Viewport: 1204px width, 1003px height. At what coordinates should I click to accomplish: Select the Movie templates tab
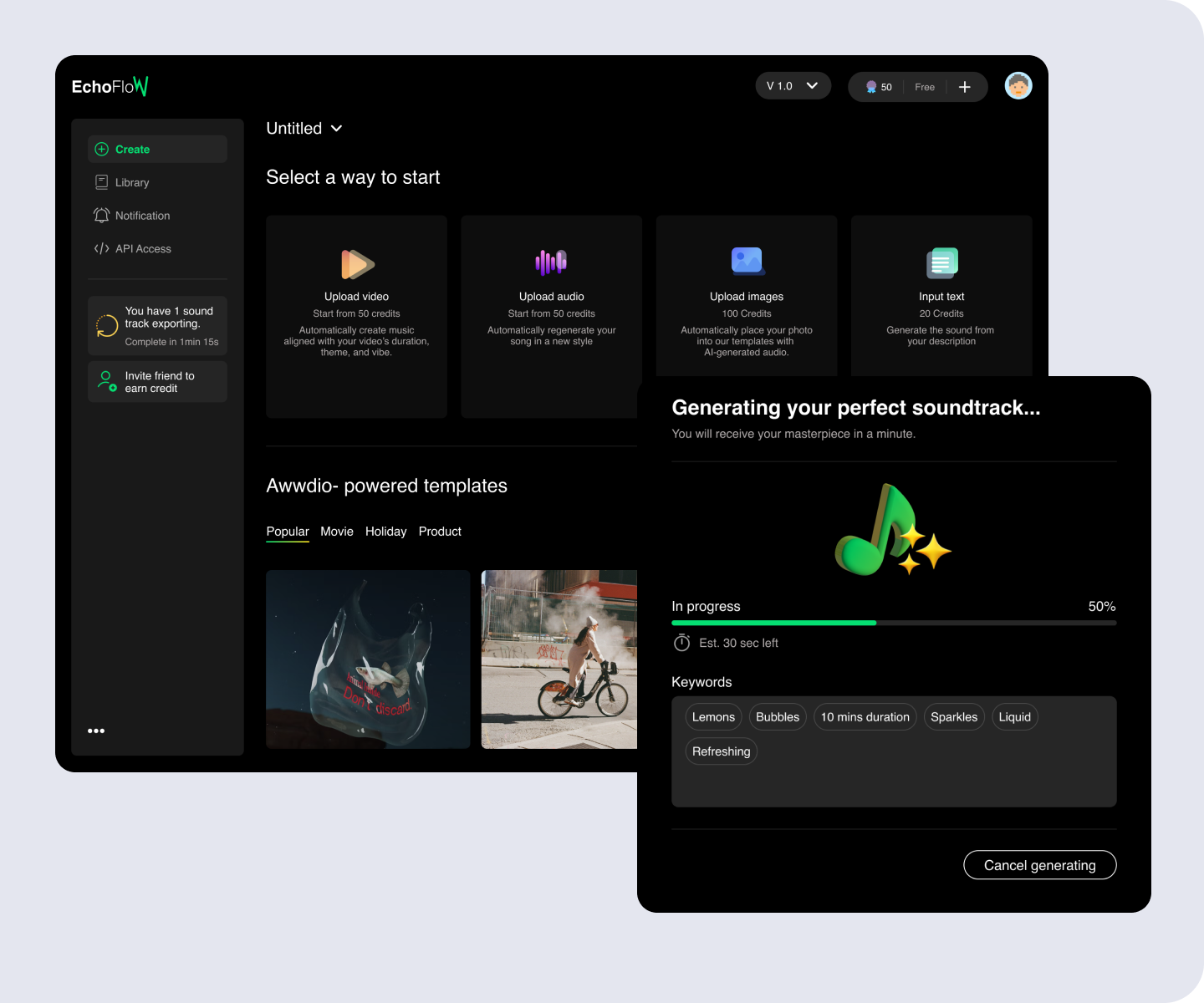pos(337,532)
